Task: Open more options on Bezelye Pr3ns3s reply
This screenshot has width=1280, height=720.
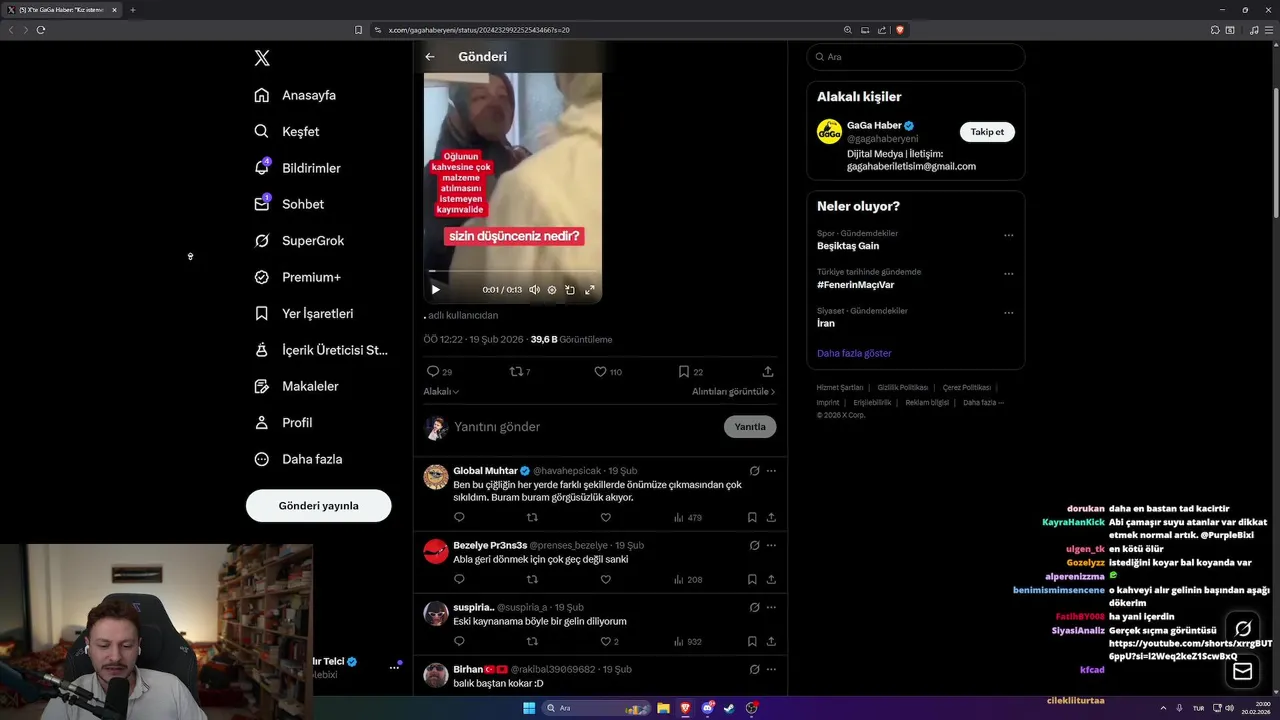Action: pos(771,546)
